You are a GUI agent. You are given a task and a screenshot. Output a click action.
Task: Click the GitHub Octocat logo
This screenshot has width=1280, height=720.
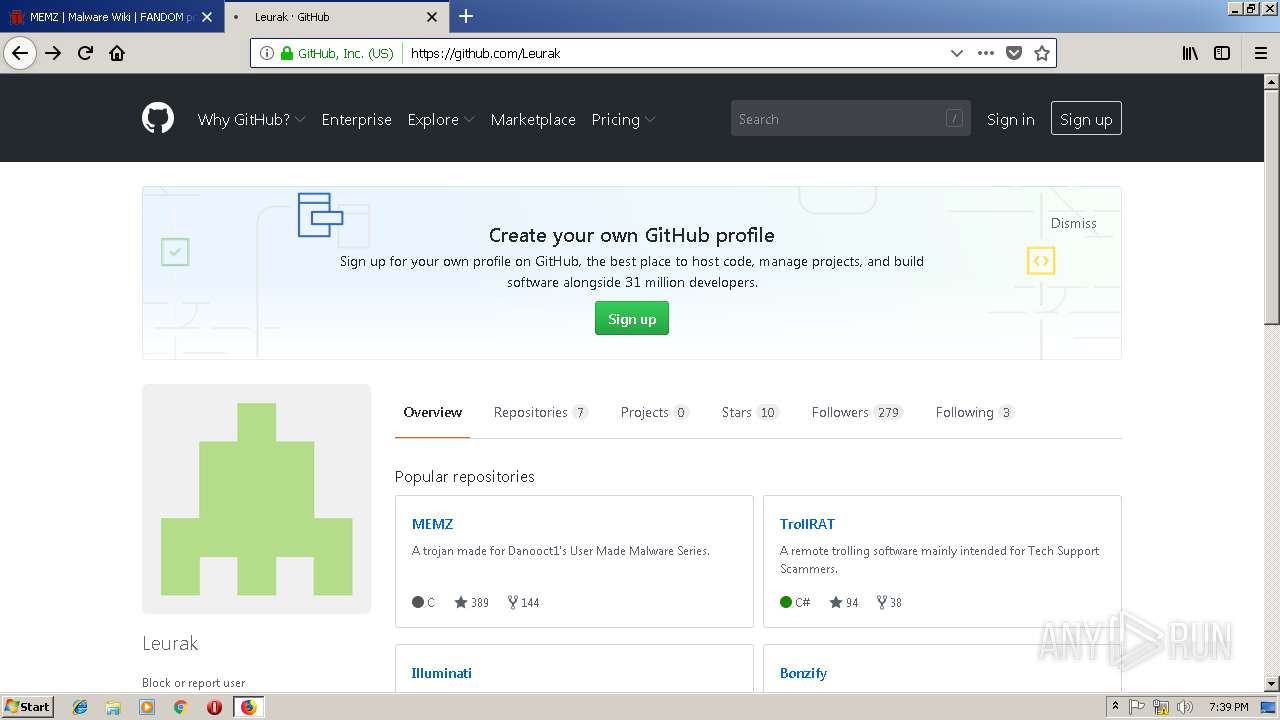click(x=158, y=118)
